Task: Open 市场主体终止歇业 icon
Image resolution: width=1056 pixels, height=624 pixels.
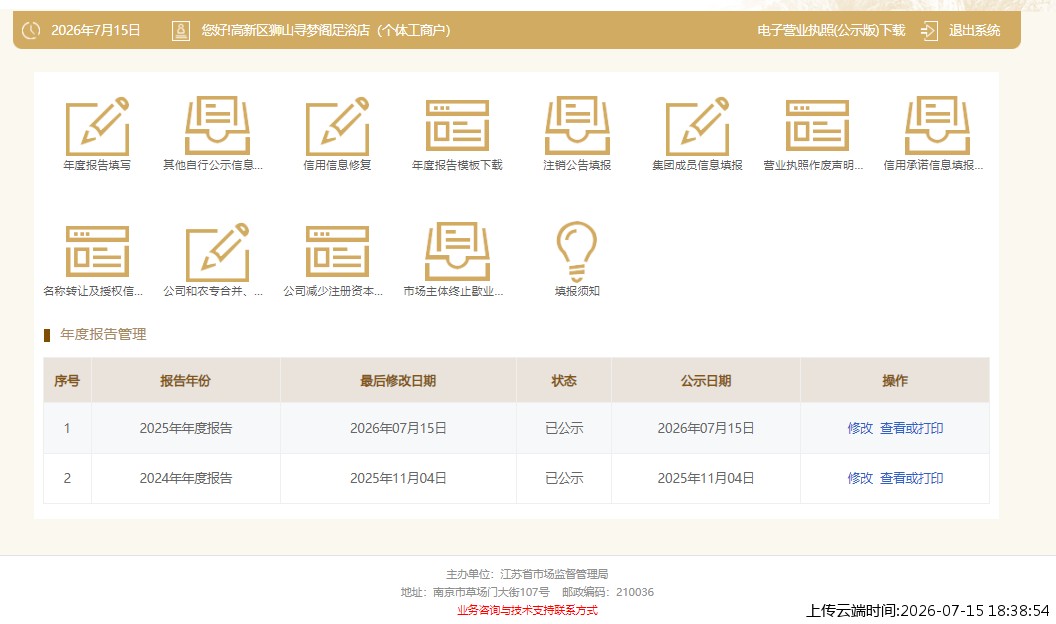Action: pyautogui.click(x=457, y=252)
